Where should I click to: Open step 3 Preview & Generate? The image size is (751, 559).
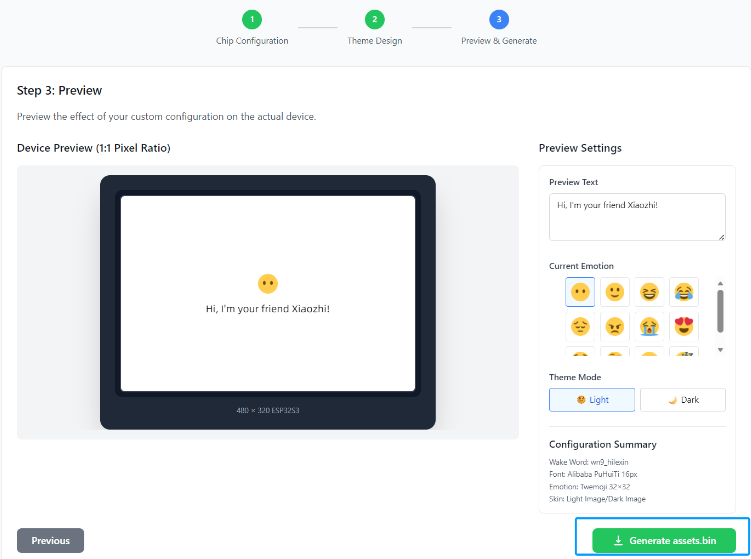498,19
